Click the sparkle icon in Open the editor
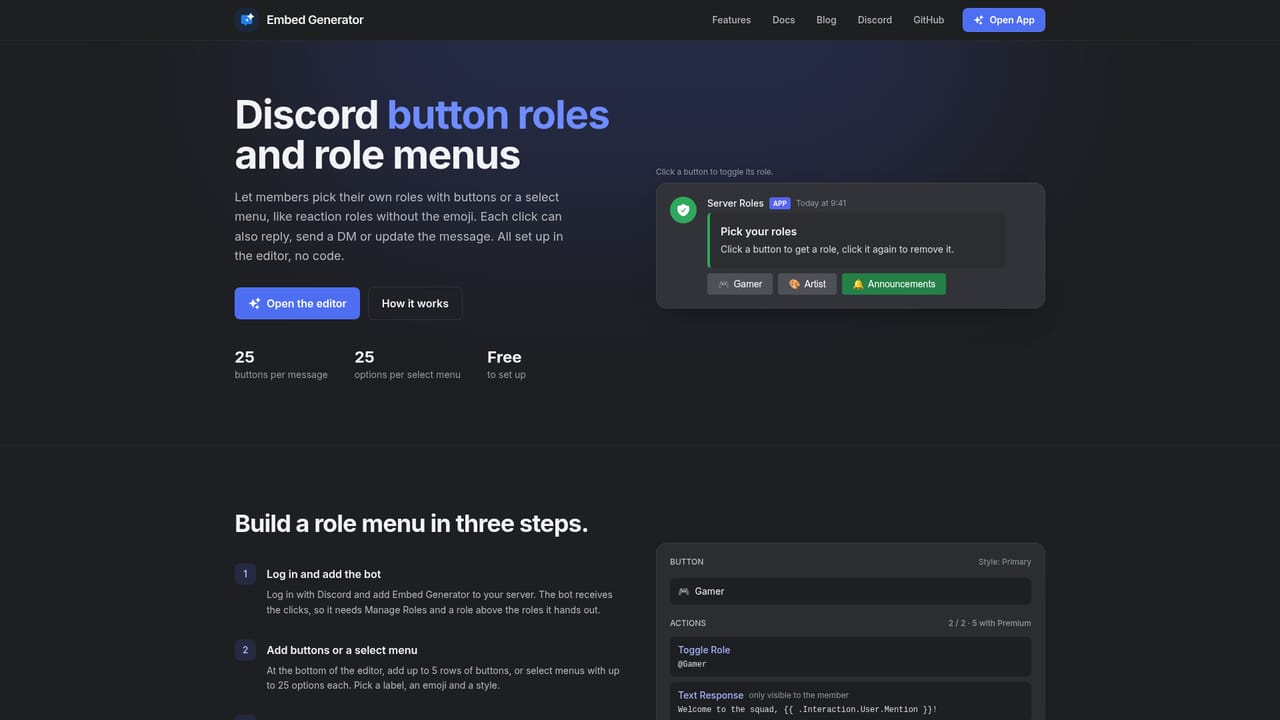1280x720 pixels. [255, 304]
